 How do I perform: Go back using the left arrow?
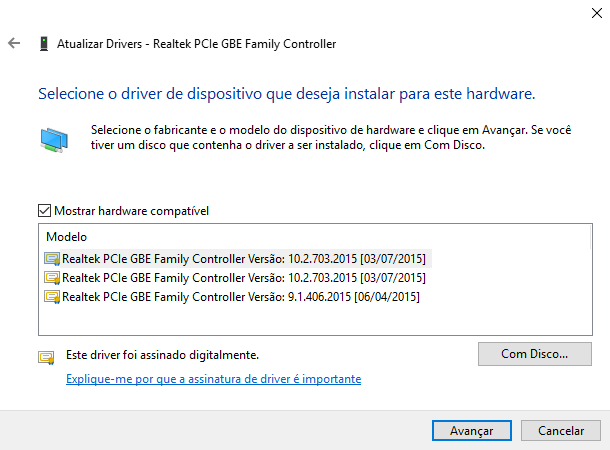point(14,43)
